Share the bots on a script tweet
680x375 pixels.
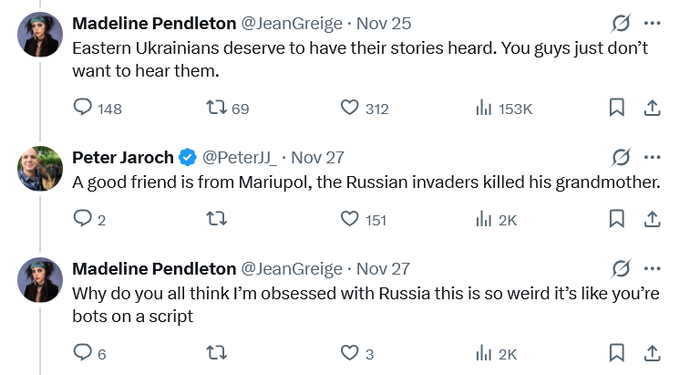pos(652,353)
